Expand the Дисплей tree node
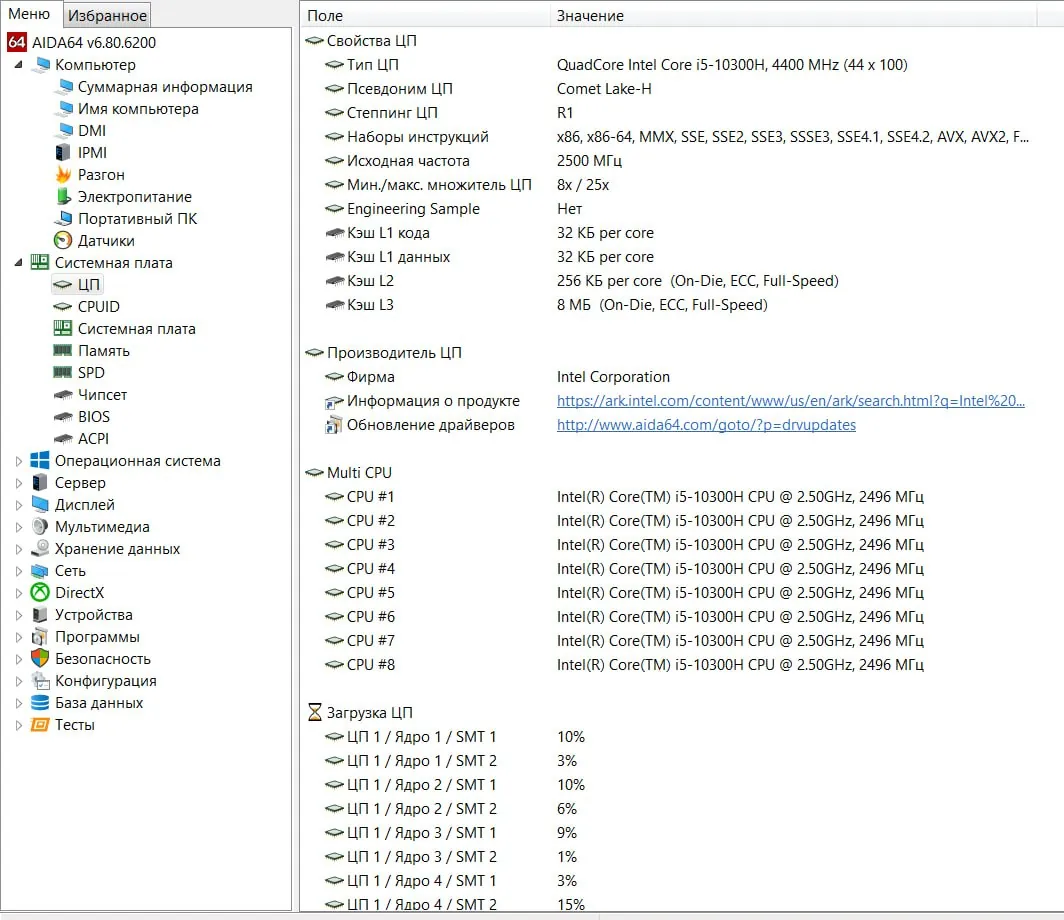Image resolution: width=1064 pixels, height=920 pixels. click(x=18, y=505)
